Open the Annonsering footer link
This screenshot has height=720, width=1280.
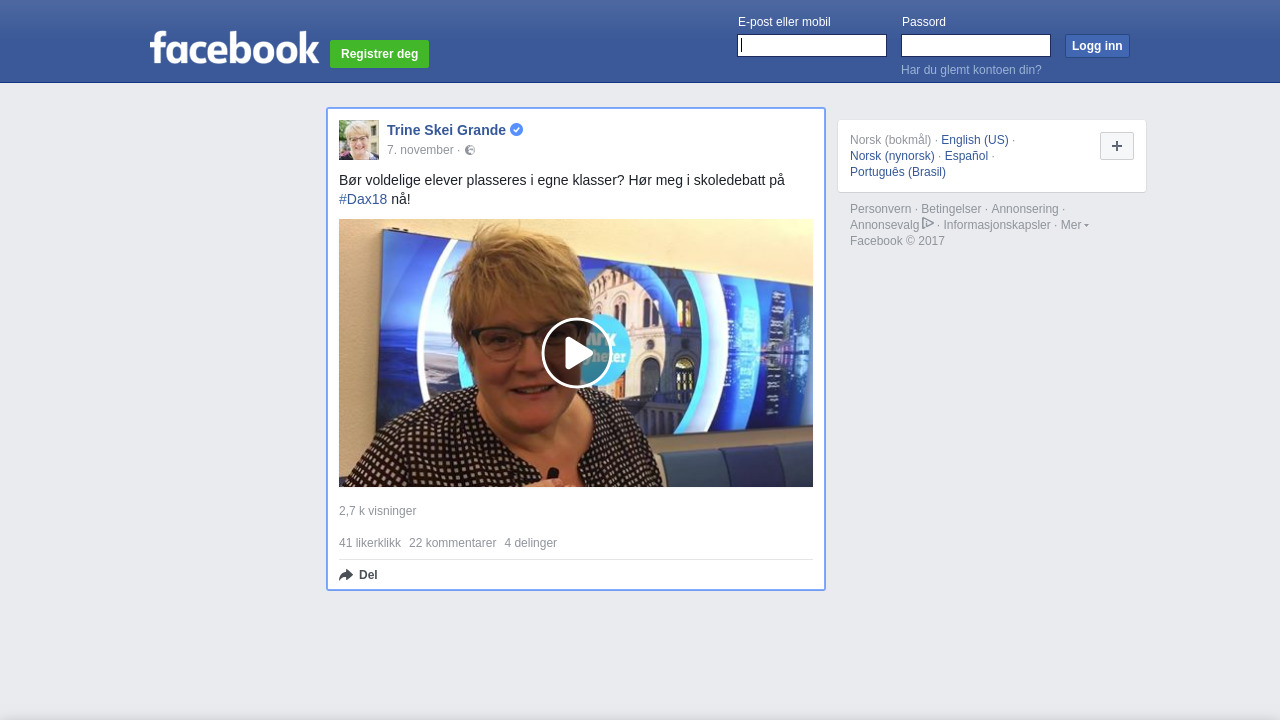[x=1025, y=209]
